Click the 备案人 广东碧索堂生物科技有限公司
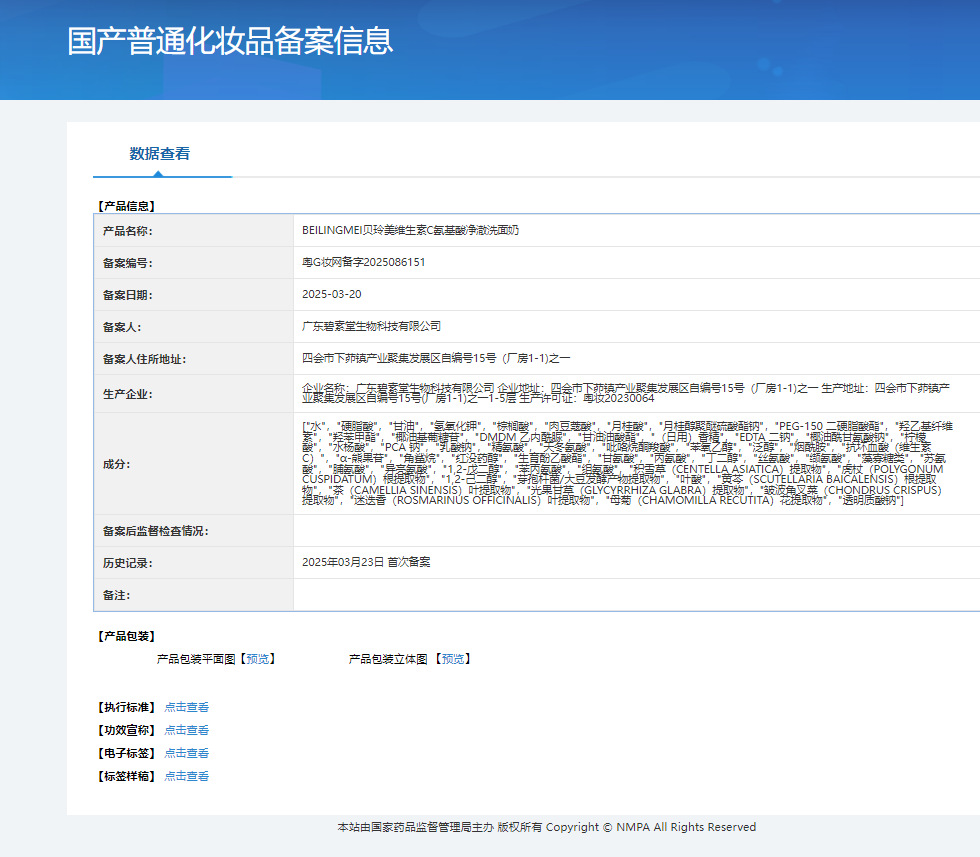980x857 pixels. point(372,326)
